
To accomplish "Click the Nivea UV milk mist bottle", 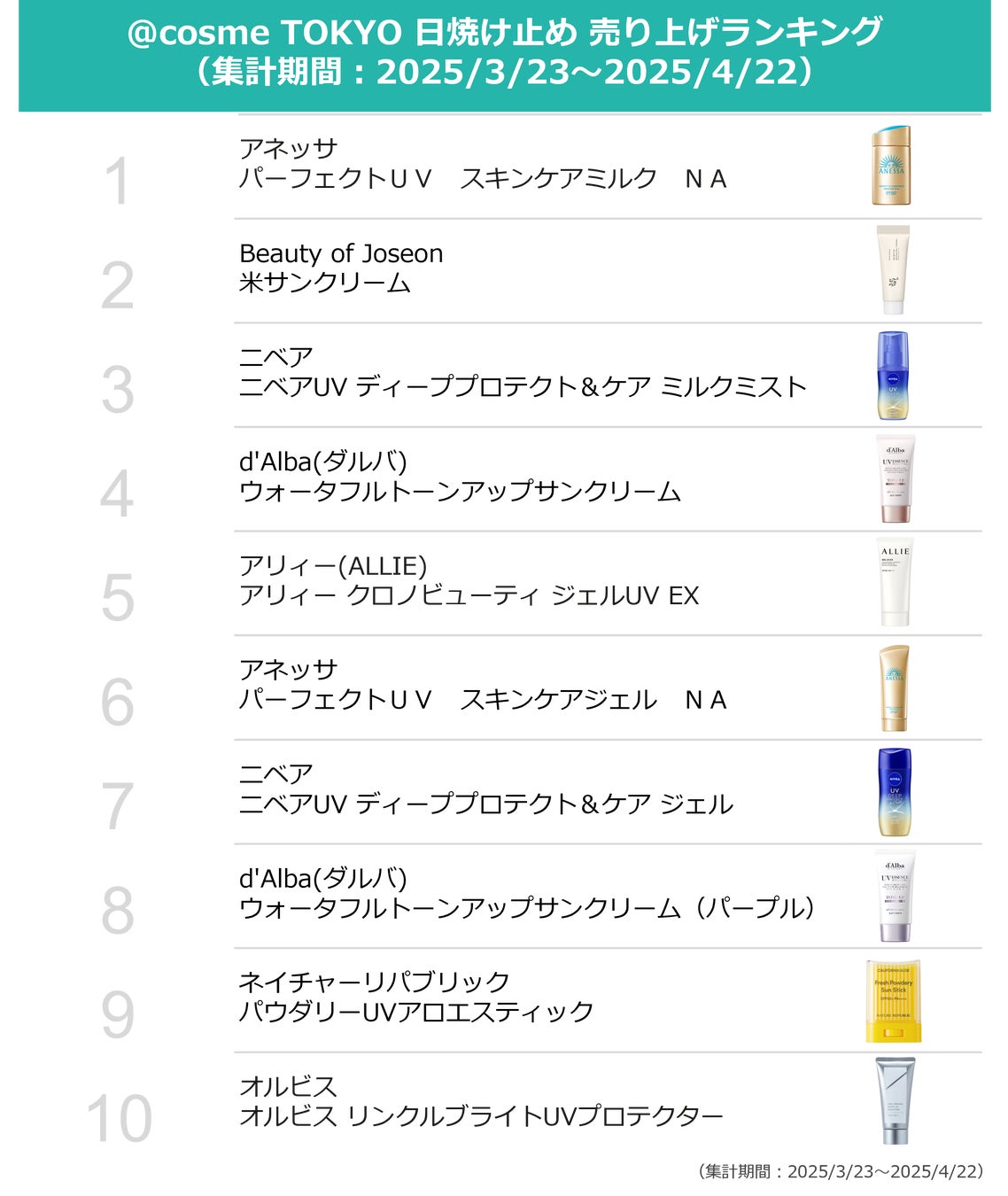I will pos(893,376).
